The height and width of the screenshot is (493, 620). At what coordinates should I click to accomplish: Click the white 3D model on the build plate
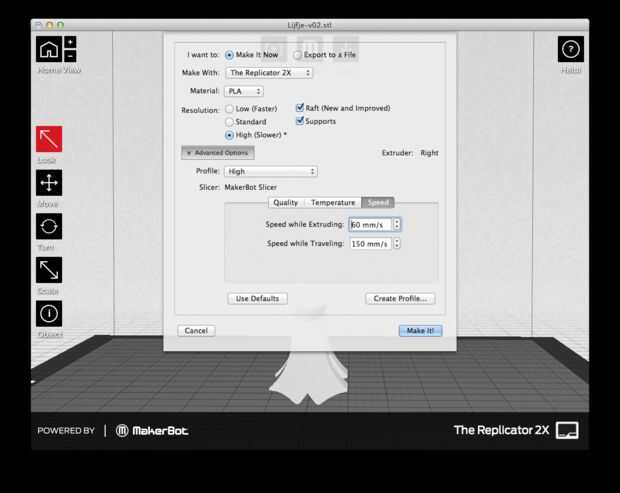pos(310,376)
